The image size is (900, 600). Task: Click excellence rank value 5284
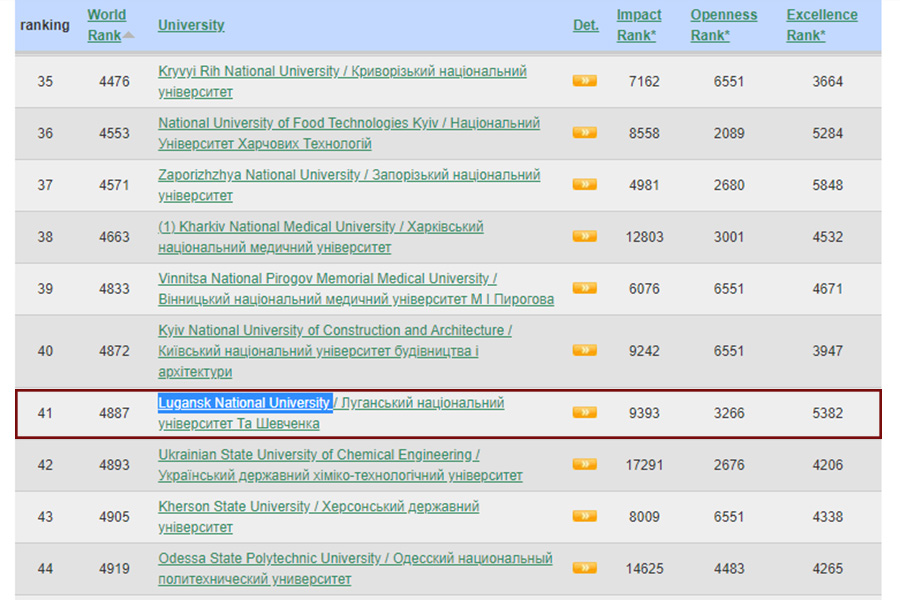[827, 133]
